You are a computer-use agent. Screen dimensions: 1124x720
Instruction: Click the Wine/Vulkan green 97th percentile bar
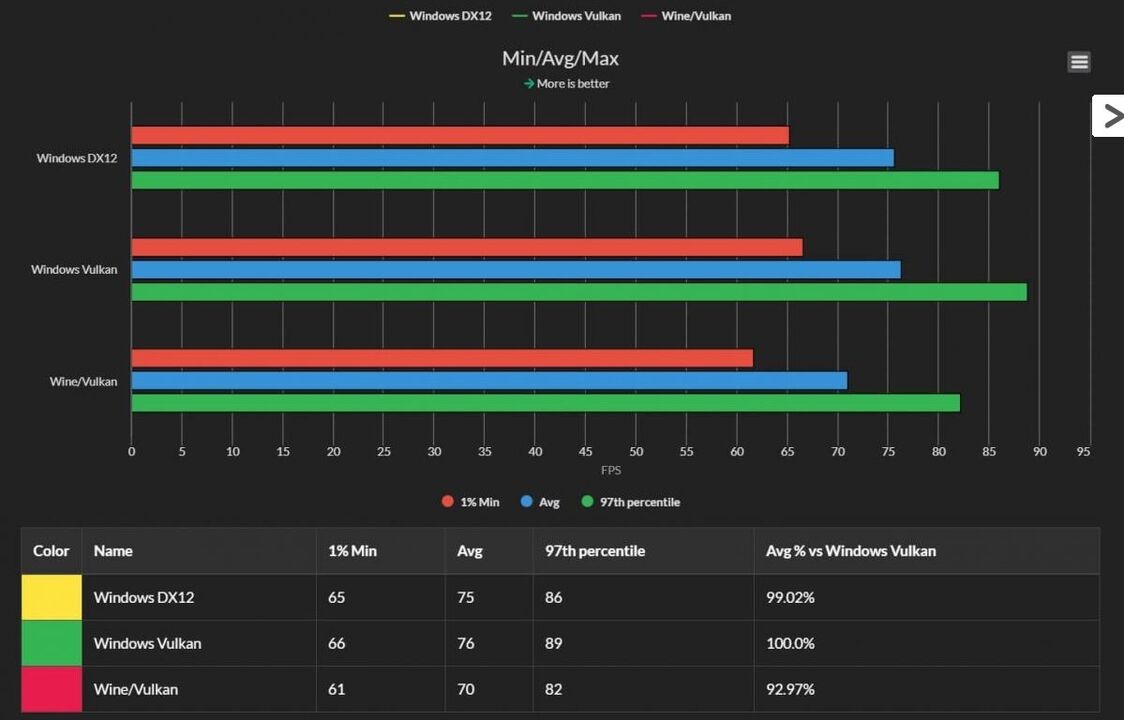coord(546,403)
